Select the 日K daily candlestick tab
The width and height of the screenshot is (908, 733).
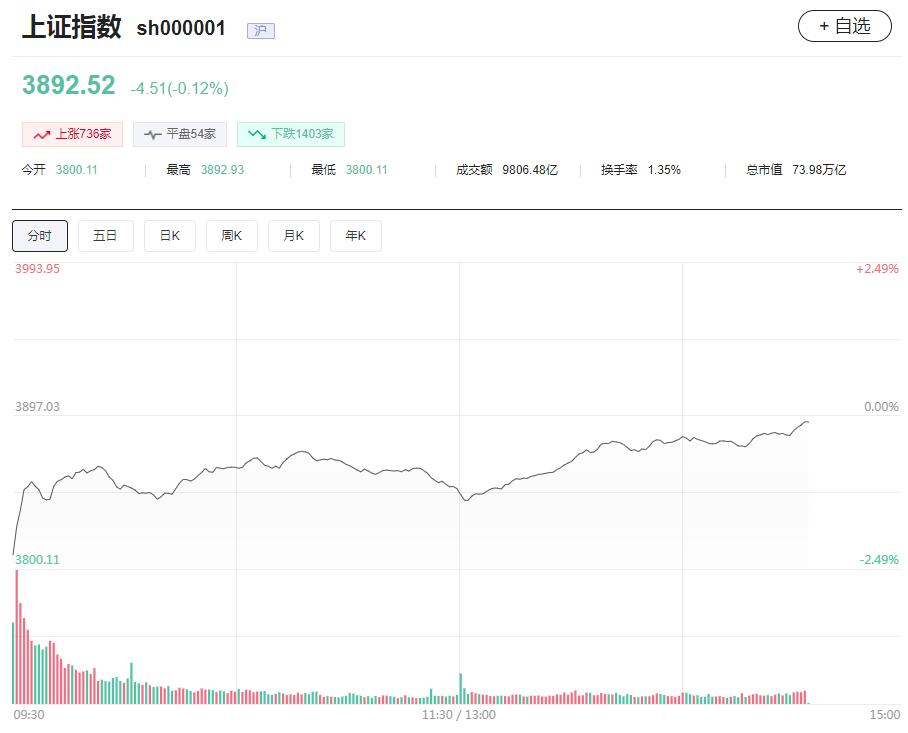(170, 236)
